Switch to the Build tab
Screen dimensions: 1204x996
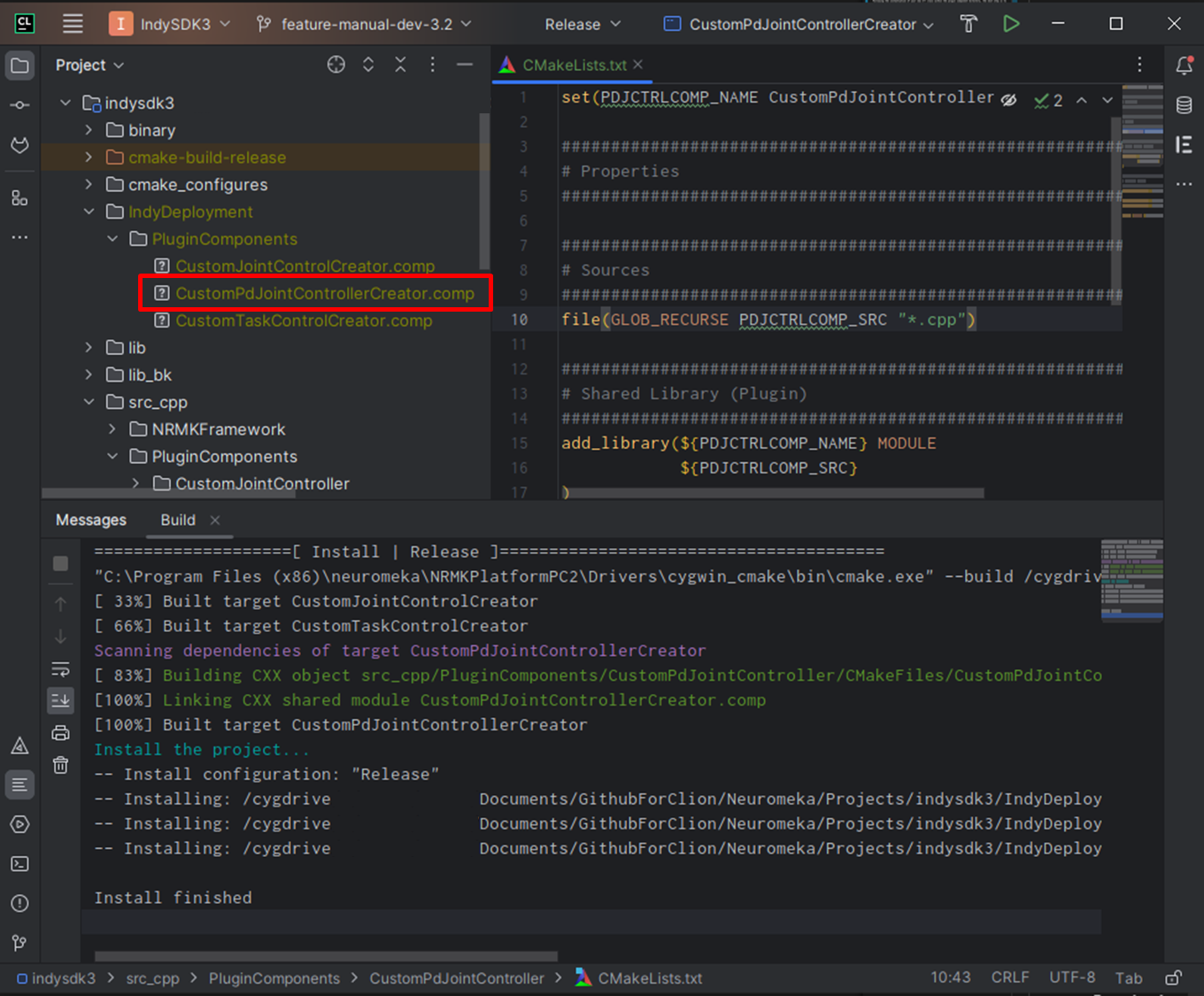(x=178, y=520)
